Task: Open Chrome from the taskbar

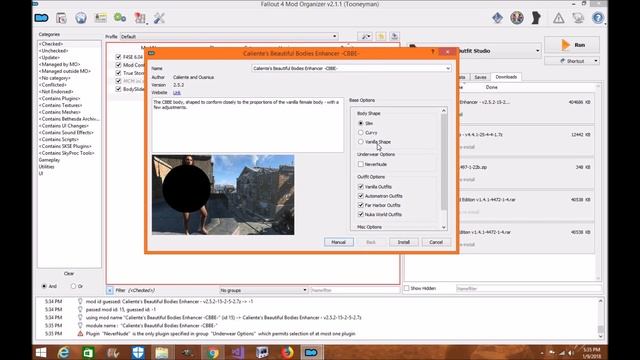Action: tap(213, 352)
